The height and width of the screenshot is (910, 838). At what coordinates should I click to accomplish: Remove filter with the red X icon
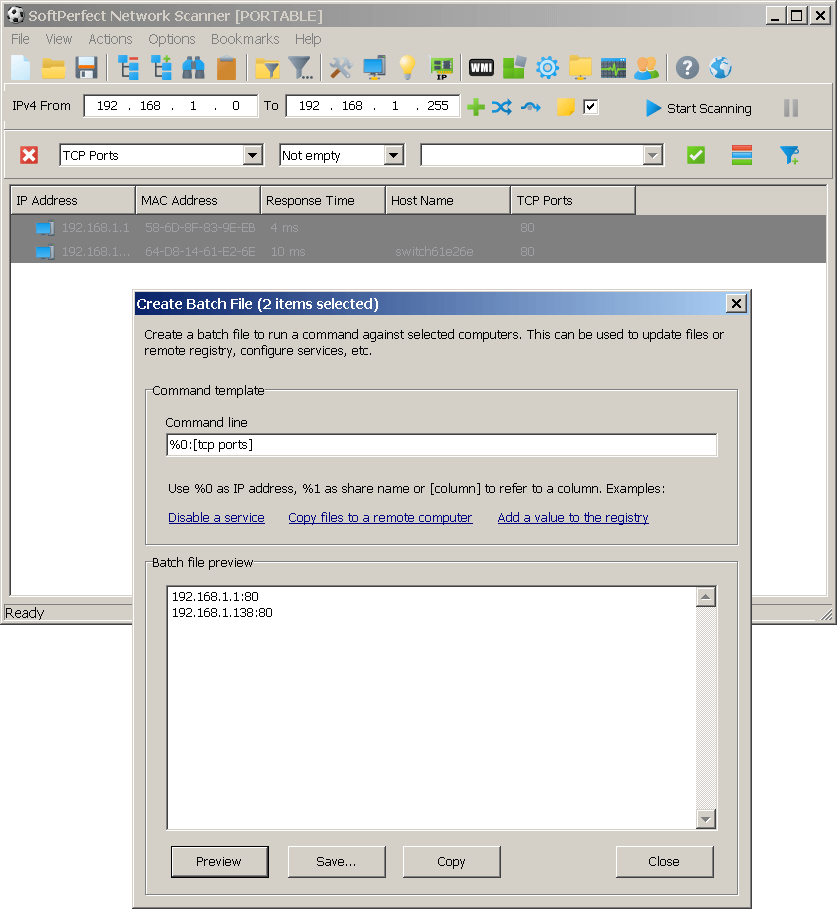[29, 155]
